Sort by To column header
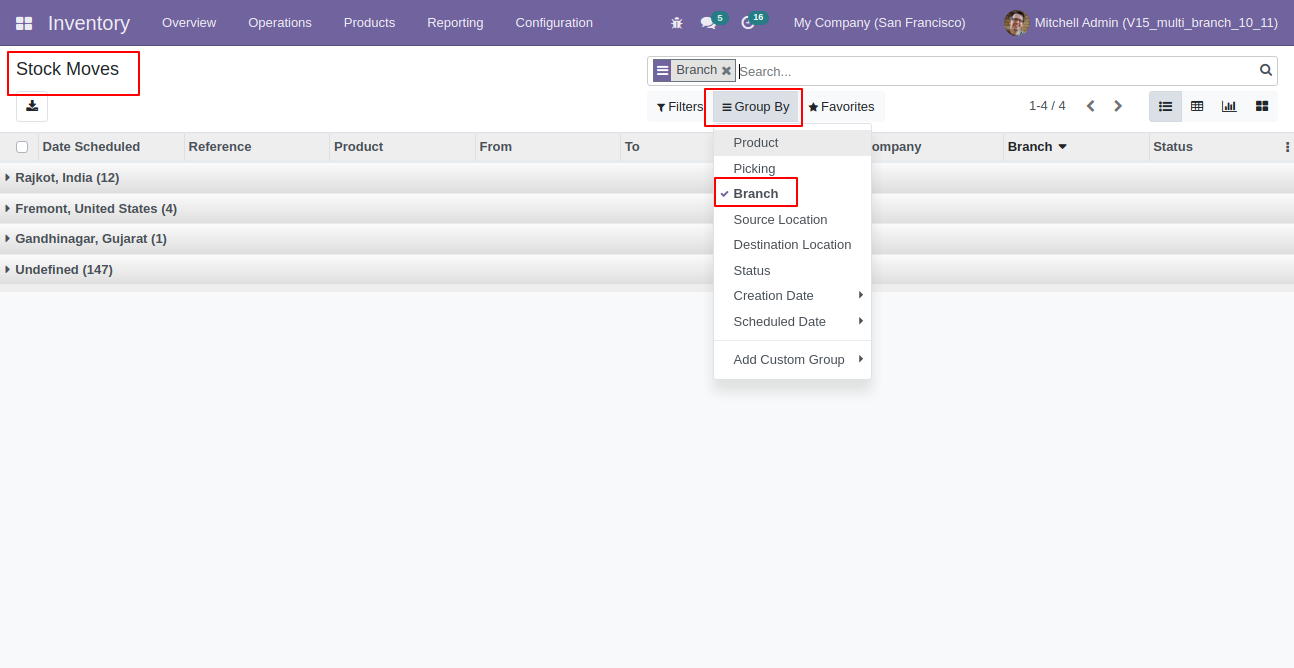The height and width of the screenshot is (668, 1294). point(667,147)
